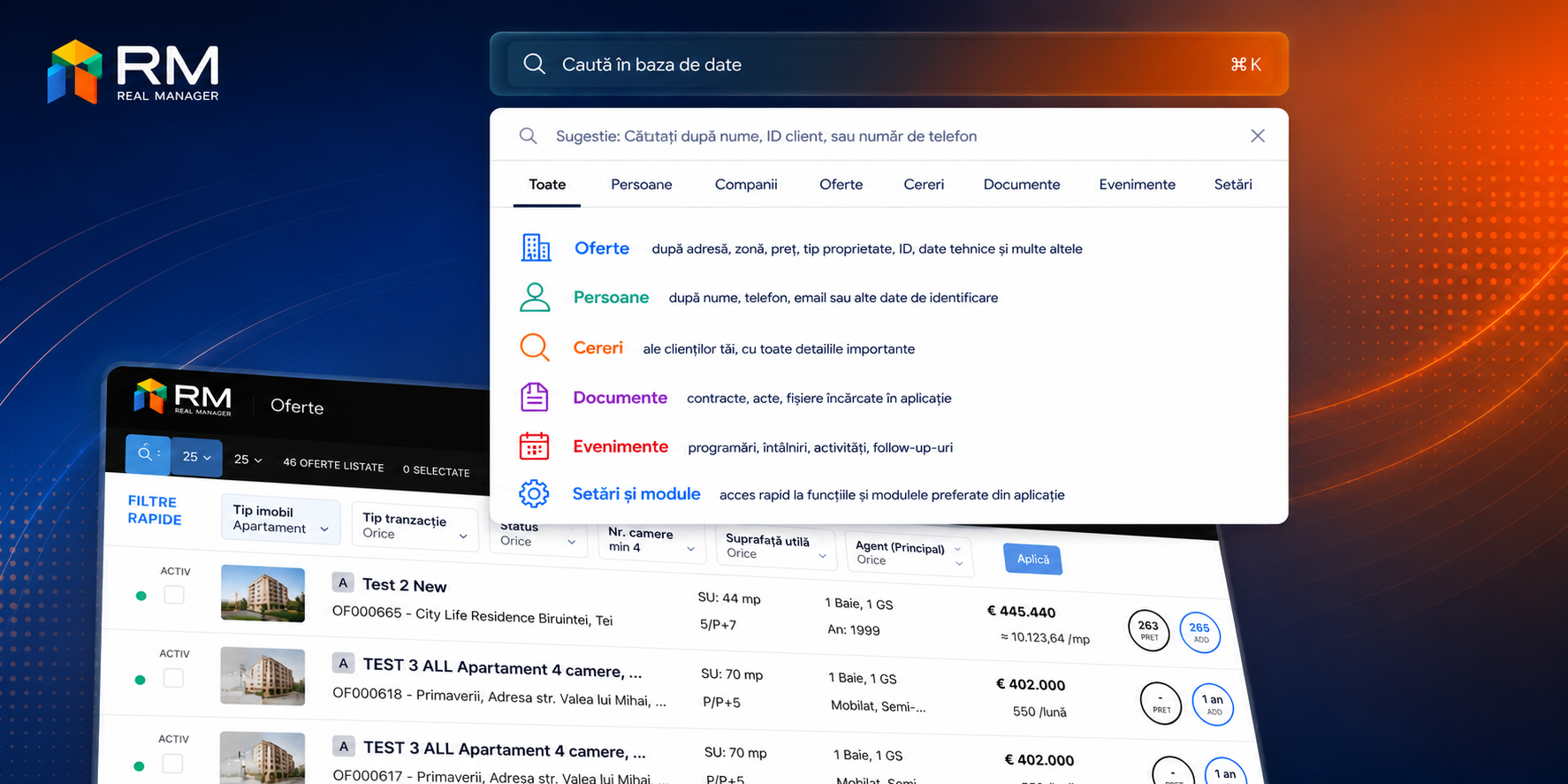Open the blue 25 page-size dropdown
1568x784 pixels.
196,457
